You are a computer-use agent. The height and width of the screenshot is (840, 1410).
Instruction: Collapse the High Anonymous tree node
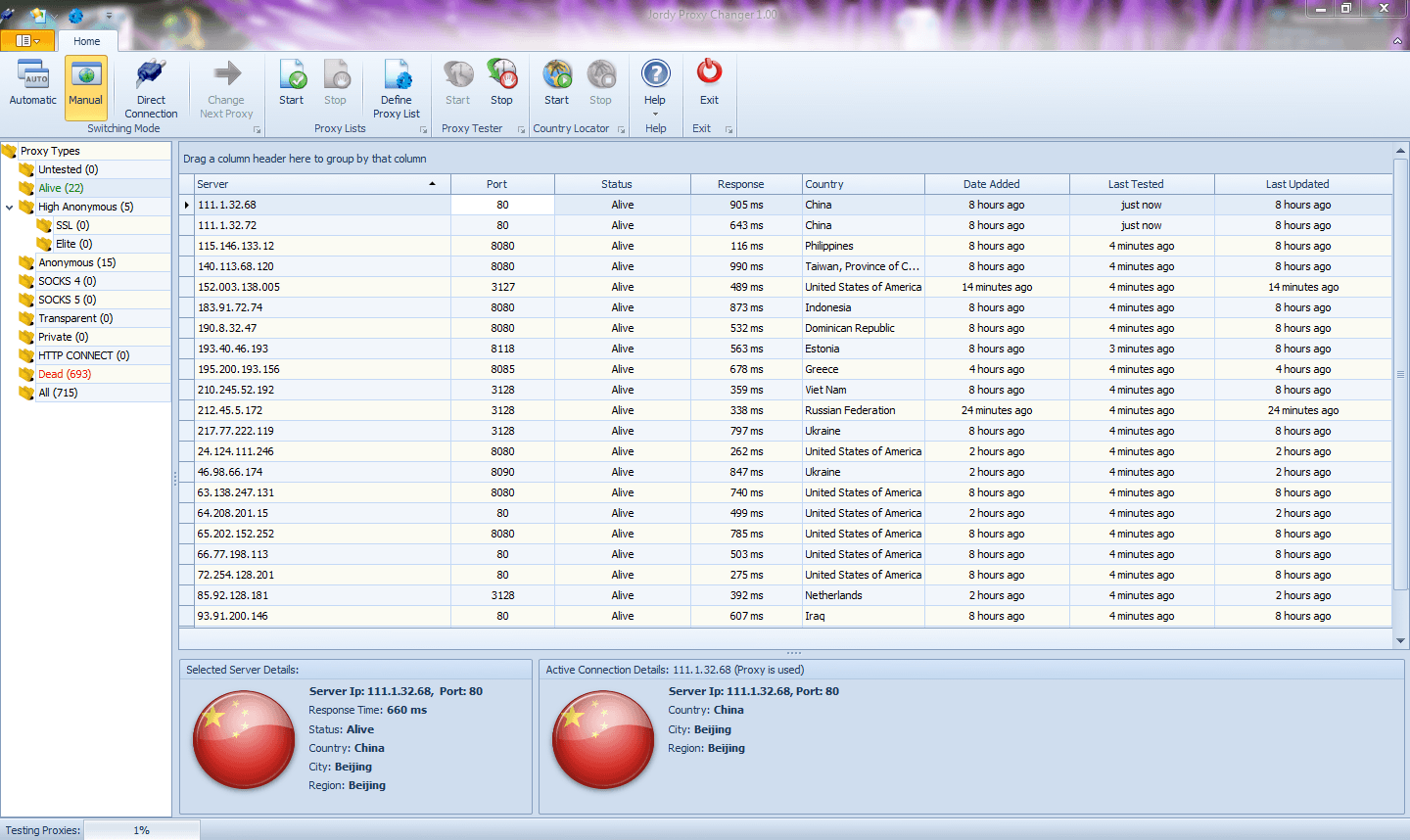coord(10,207)
